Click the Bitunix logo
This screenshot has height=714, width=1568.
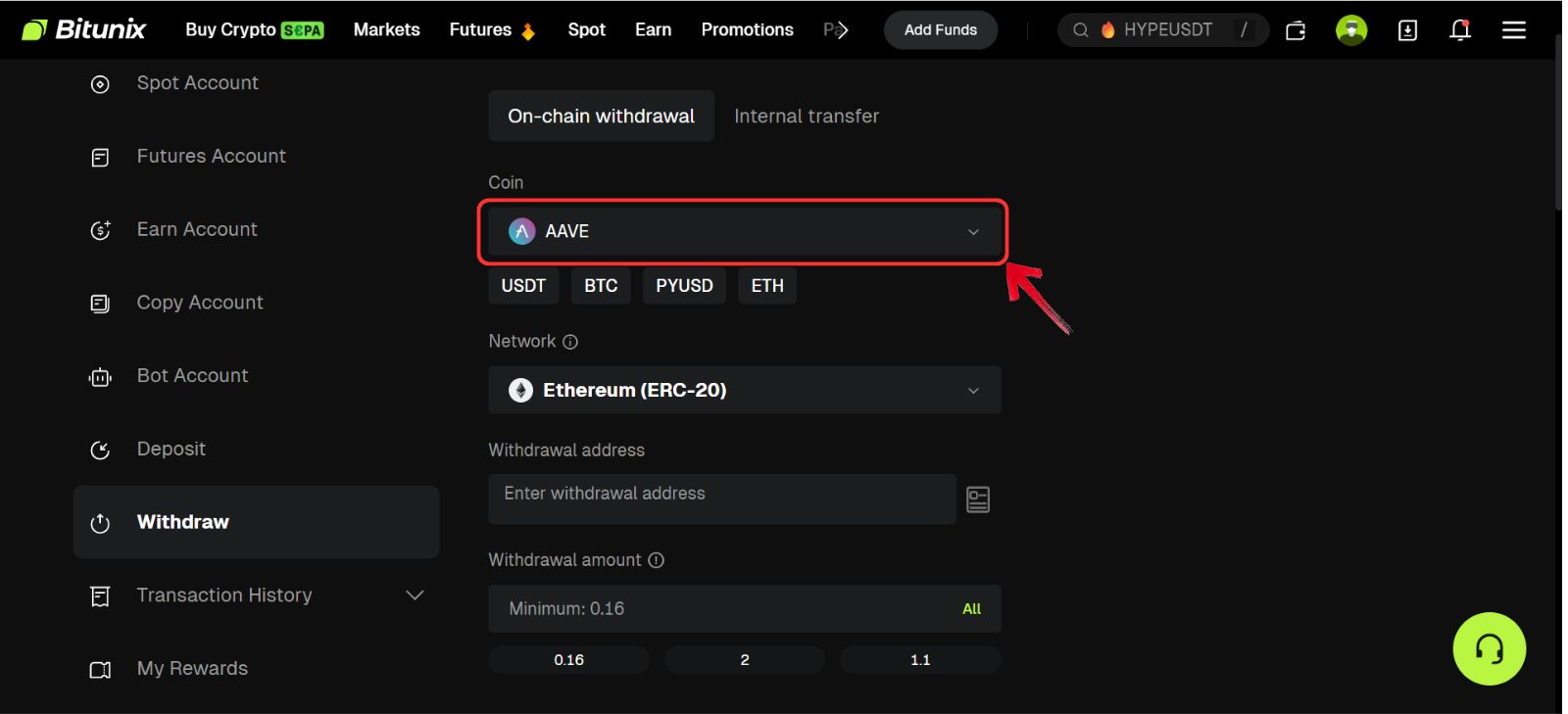83,29
